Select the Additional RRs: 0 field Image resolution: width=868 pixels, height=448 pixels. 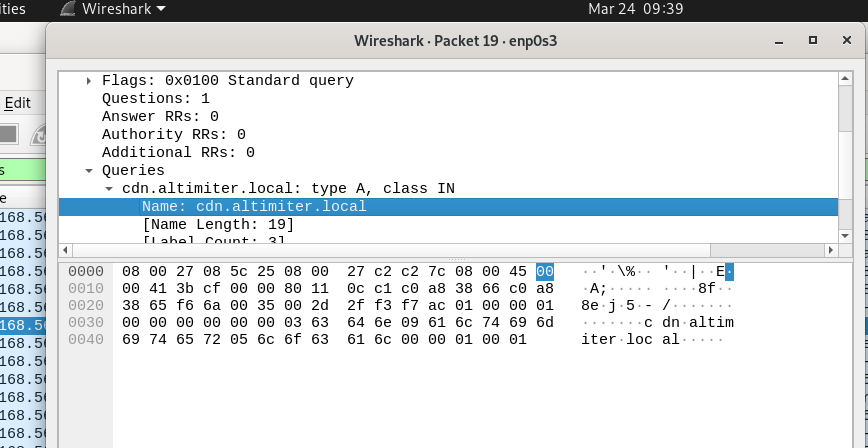pos(178,152)
